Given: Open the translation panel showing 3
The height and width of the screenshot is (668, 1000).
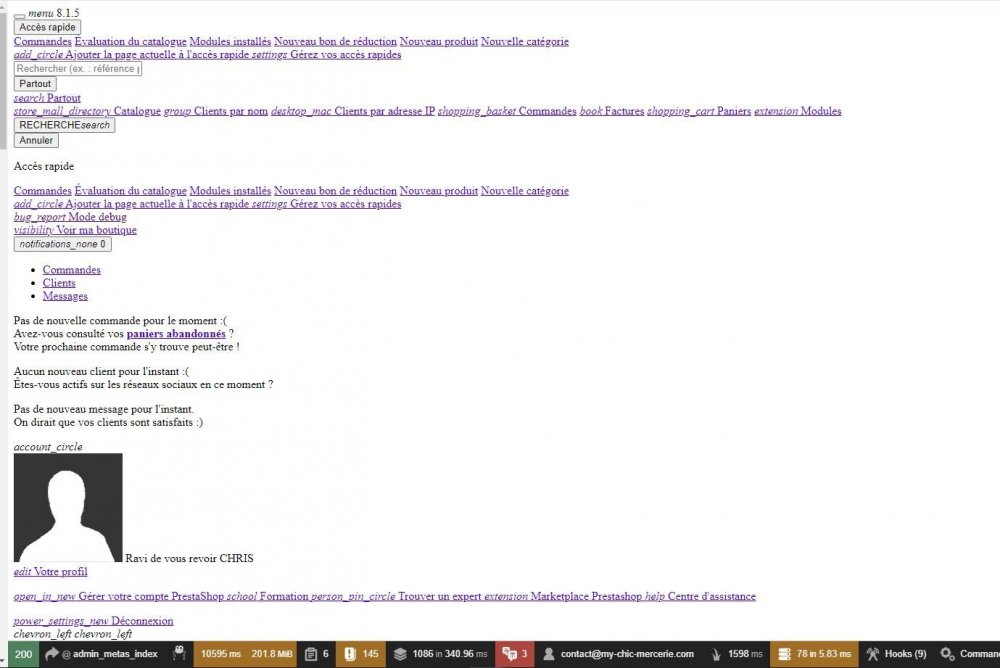Looking at the screenshot, I should point(515,654).
